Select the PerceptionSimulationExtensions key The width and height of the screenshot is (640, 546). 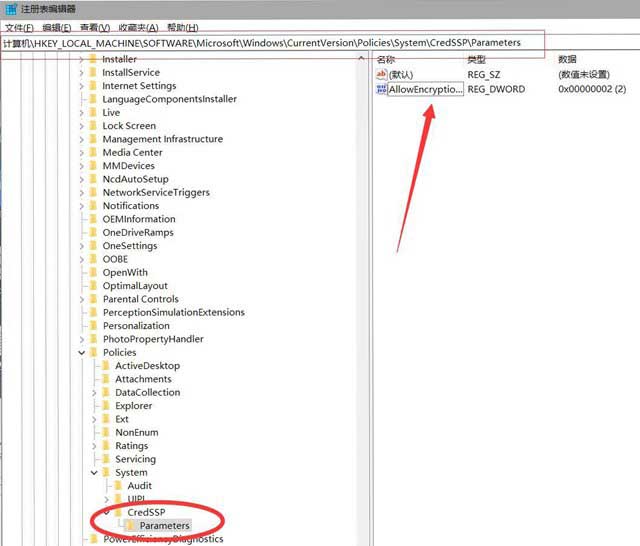(x=174, y=313)
